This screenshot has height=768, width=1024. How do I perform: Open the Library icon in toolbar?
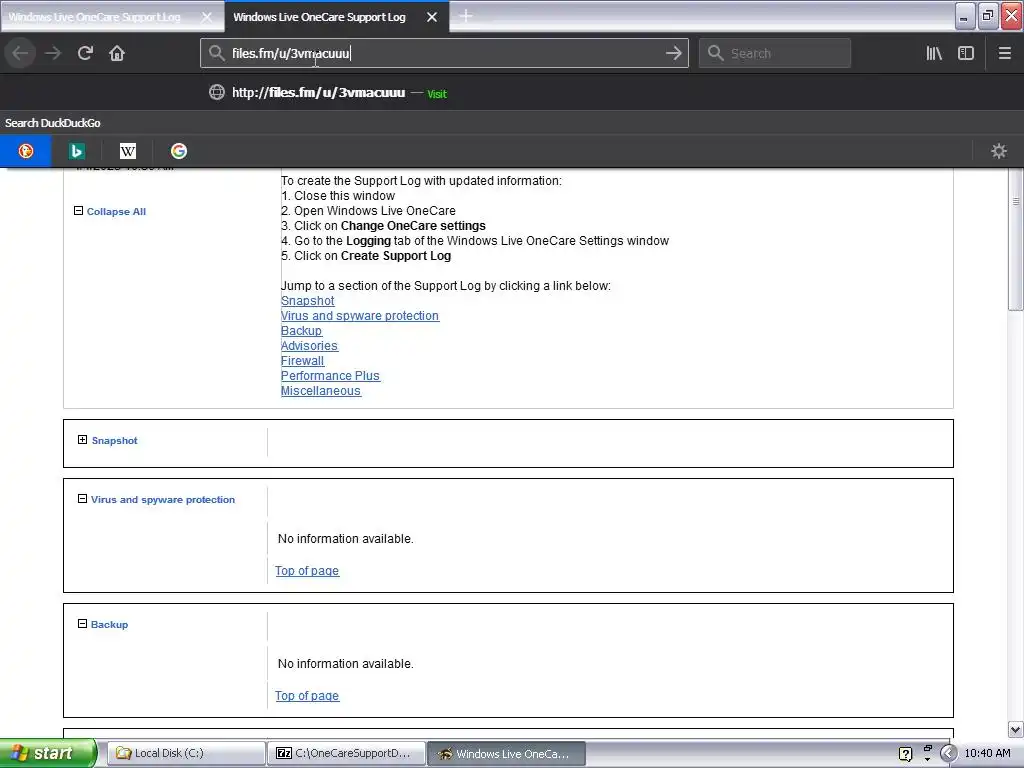934,53
